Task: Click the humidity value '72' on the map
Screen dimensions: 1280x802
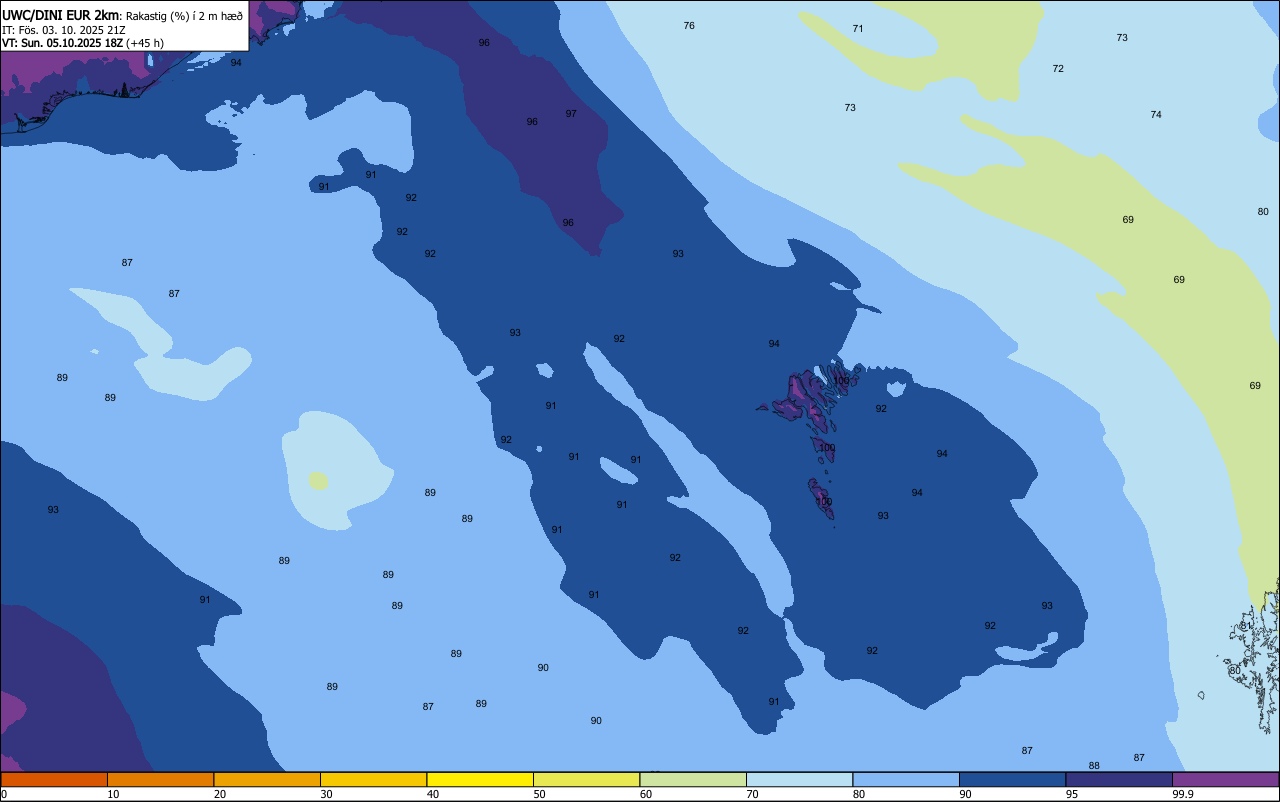Action: pyautogui.click(x=1058, y=69)
